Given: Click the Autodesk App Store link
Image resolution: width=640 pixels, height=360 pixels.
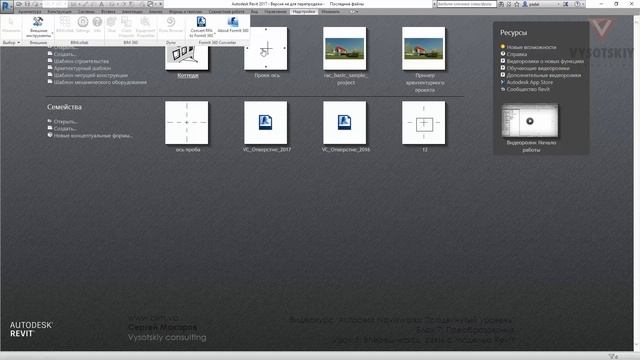Looking at the screenshot, I should coord(530,82).
